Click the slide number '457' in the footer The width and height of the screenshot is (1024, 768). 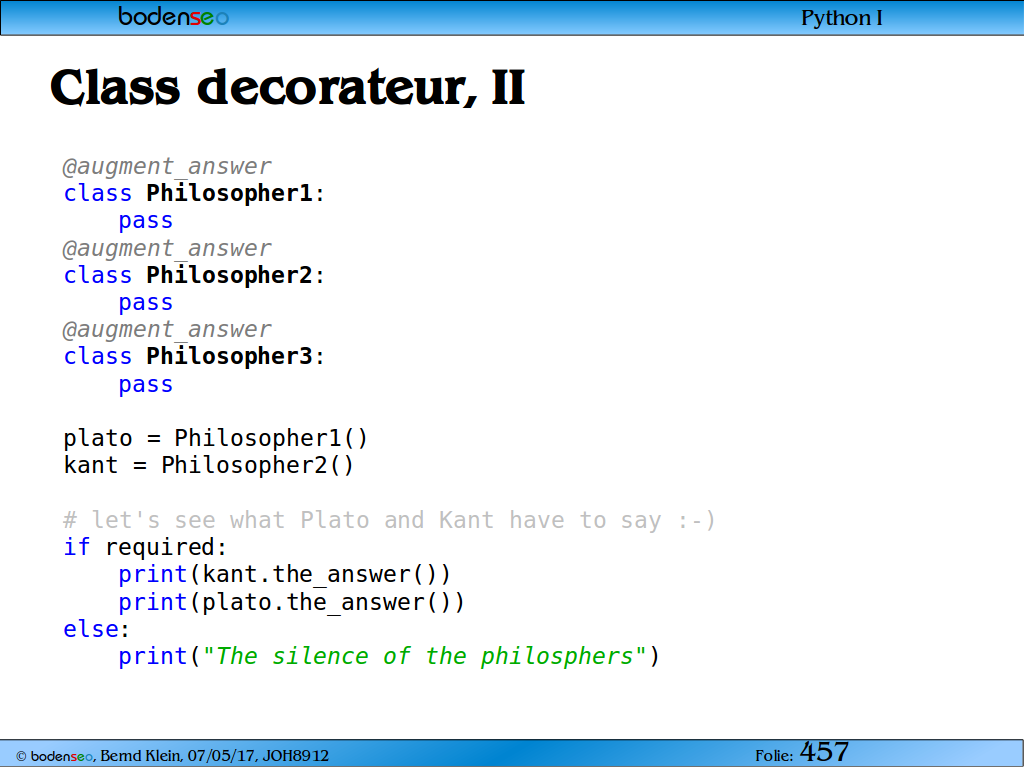point(824,752)
